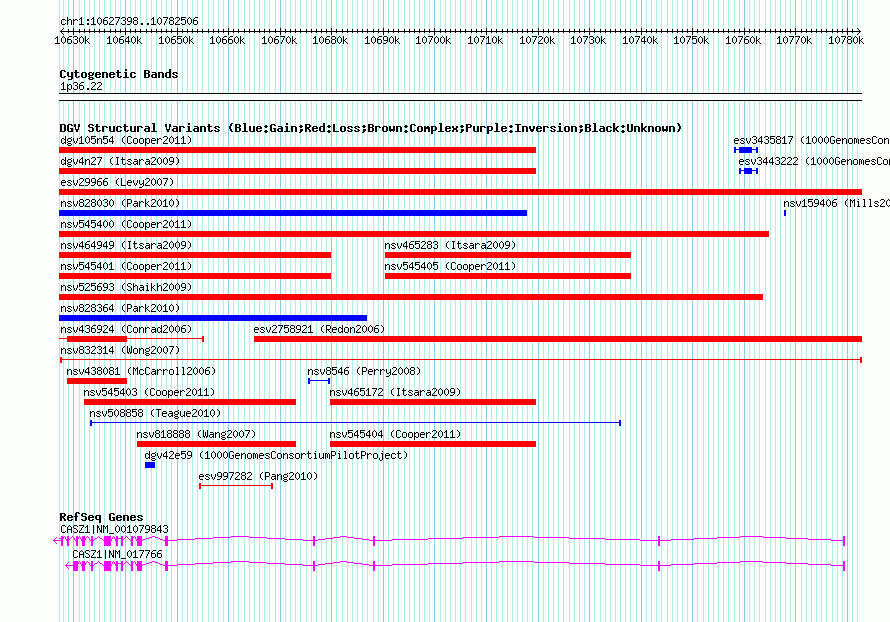Click the blue nsv828030 (Park2010) gain bar
890x622 pixels.
[x=293, y=213]
